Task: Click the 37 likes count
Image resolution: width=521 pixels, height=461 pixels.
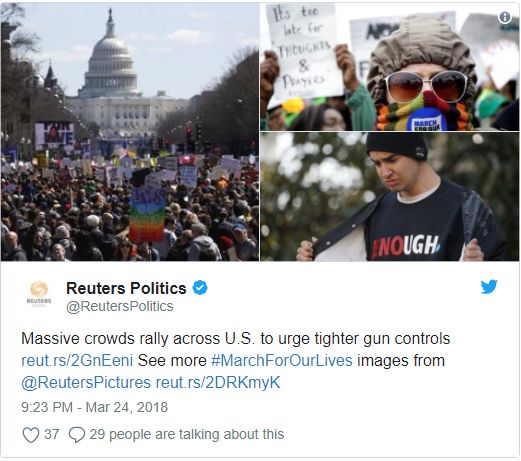Action: pyautogui.click(x=52, y=434)
